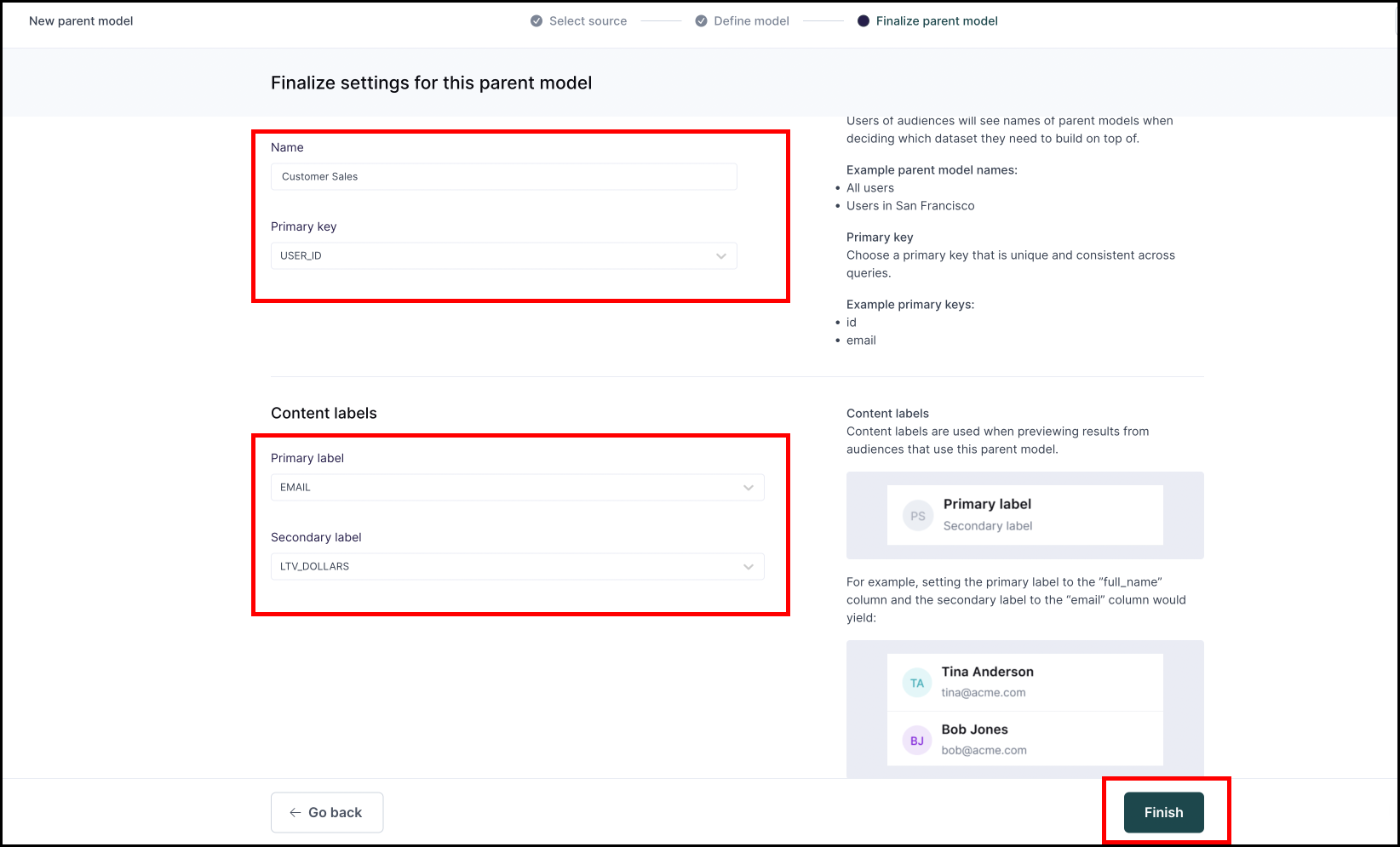Click the chevron on the USER_ID dropdown

coord(720,255)
